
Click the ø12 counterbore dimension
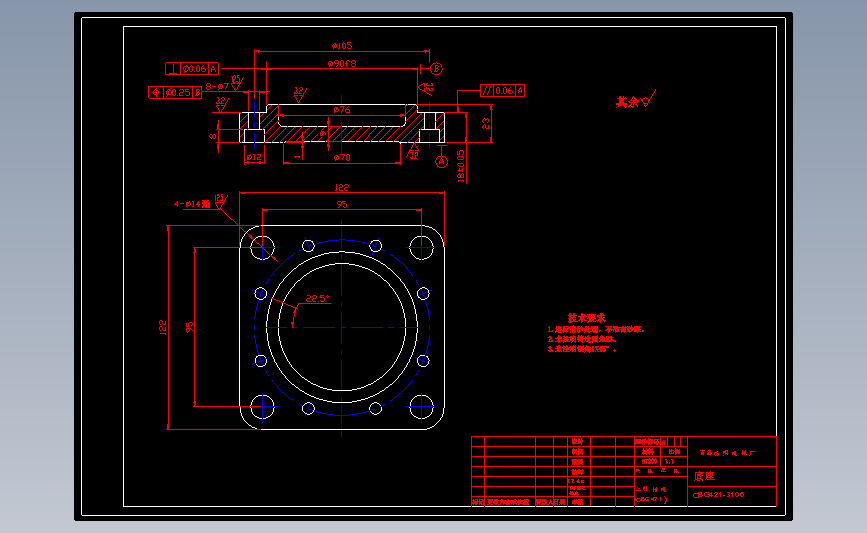(254, 158)
